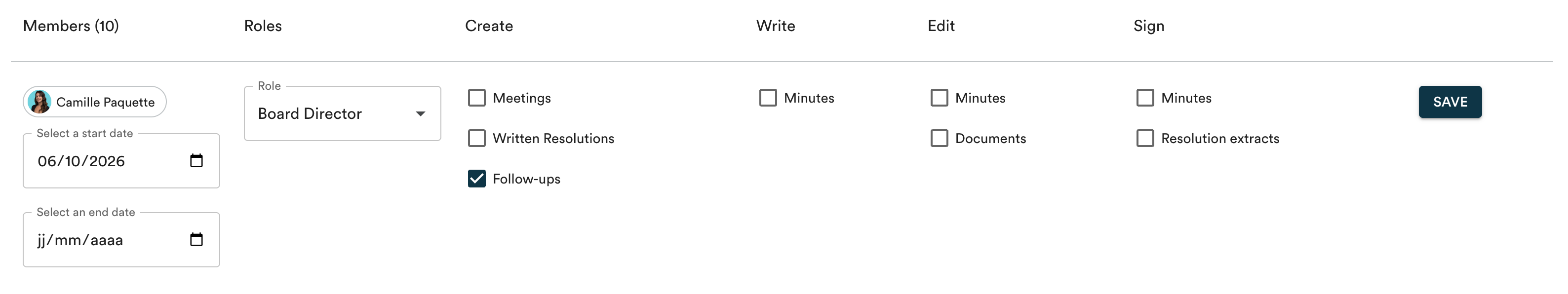Open the Role select box

342,114
